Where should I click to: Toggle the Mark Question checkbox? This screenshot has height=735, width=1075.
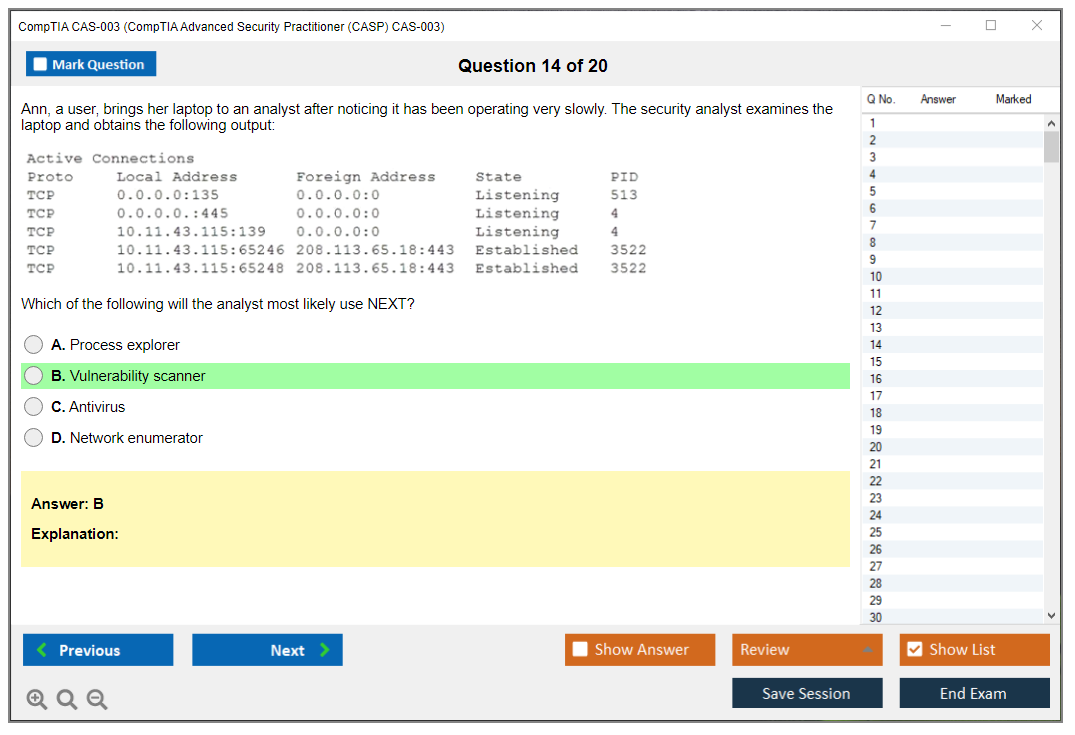click(41, 64)
